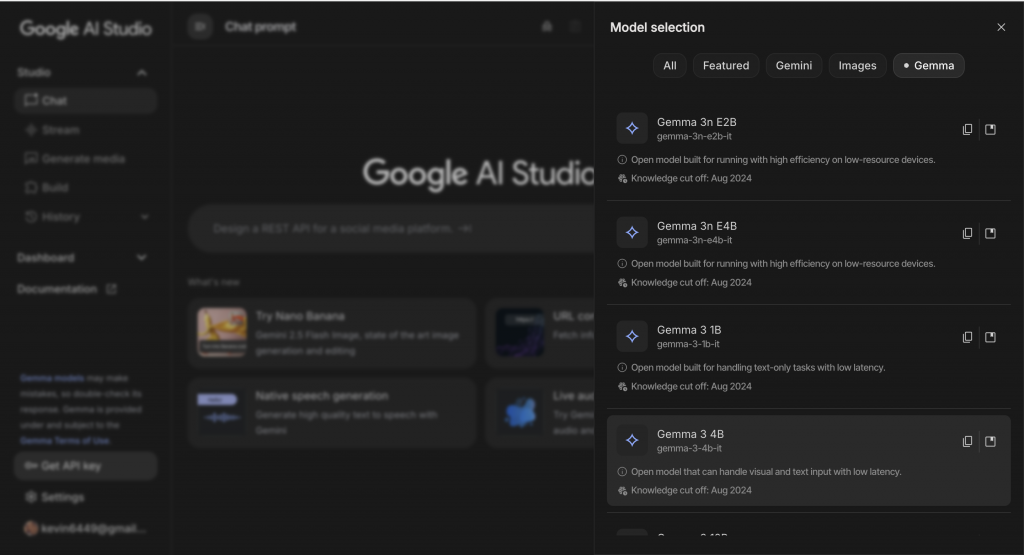1024x555 pixels.
Task: Open Gemma 3n E2B details in new tab
Action: [991, 129]
